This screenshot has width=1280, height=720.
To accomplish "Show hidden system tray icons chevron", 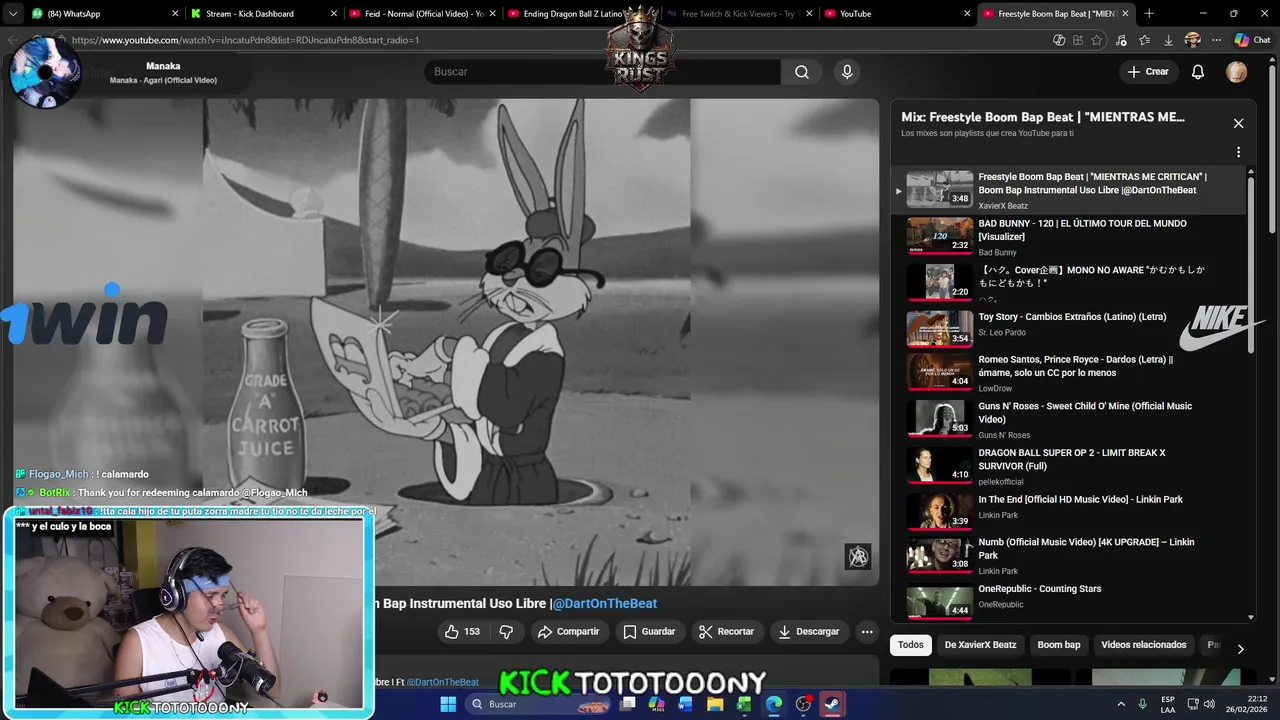I will [1120, 704].
